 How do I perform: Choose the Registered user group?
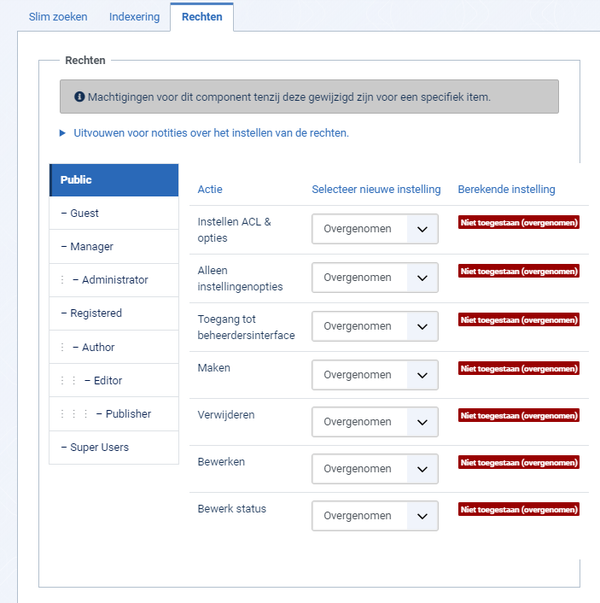[114, 313]
